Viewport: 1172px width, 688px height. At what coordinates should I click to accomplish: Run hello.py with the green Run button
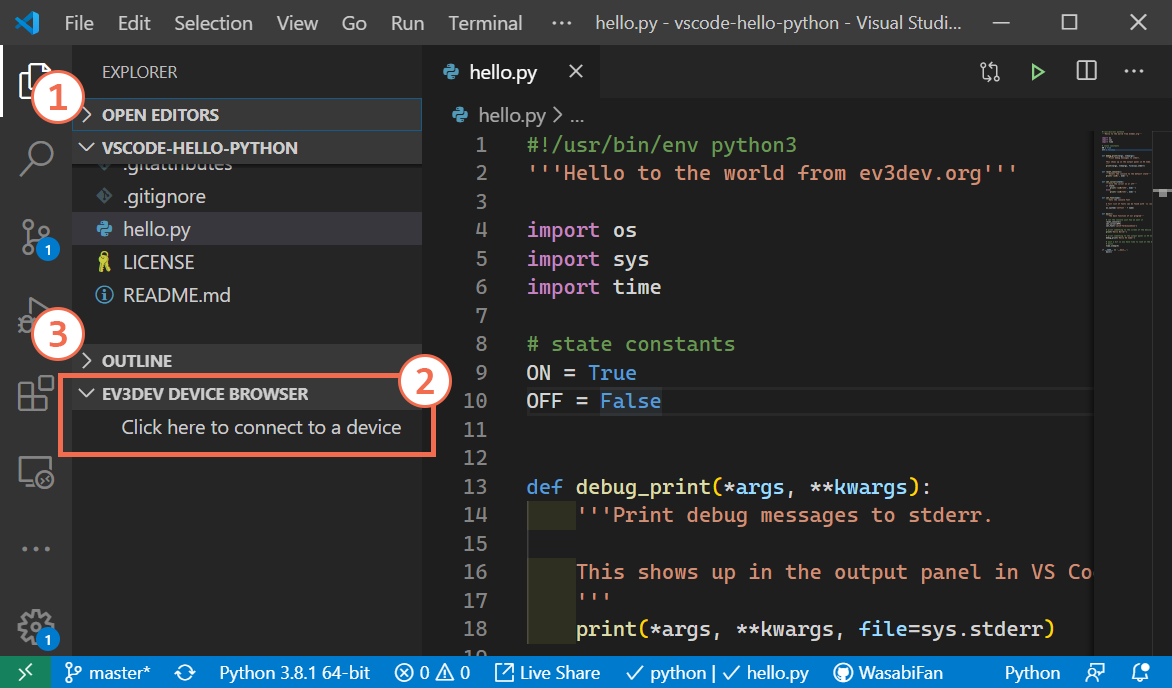(1037, 71)
